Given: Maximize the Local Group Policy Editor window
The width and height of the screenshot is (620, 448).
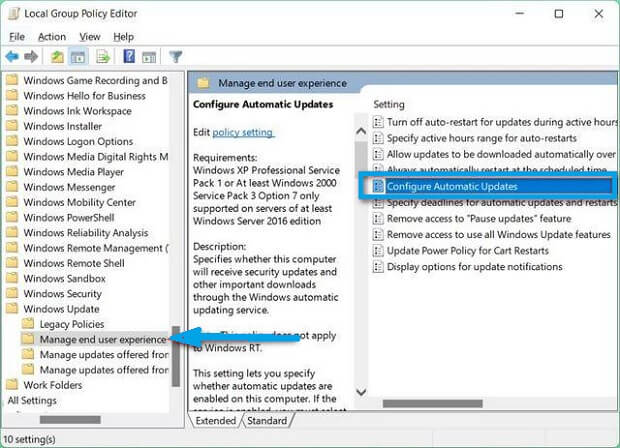Looking at the screenshot, I should (559, 13).
